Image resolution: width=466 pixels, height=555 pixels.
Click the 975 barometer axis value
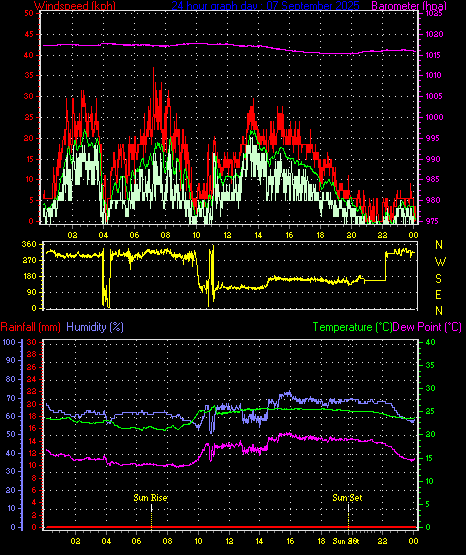coord(432,221)
